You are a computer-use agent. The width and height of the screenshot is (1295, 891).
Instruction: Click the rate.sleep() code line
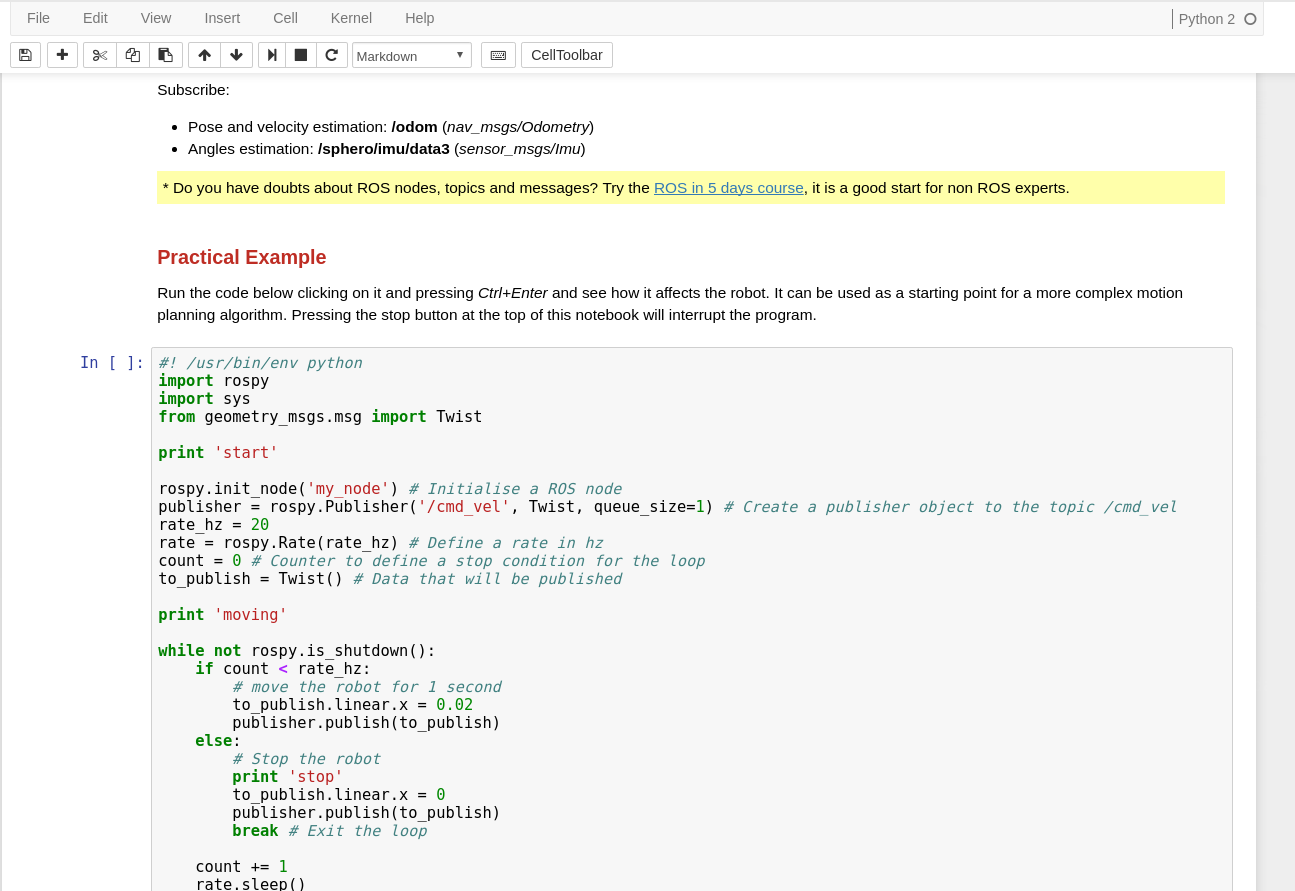(250, 884)
